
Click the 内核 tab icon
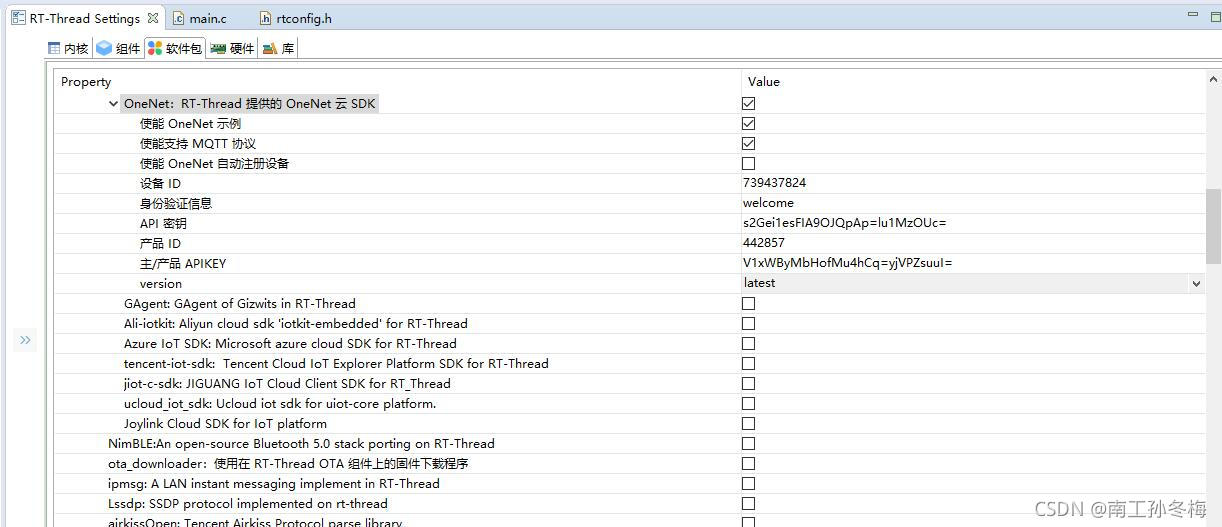pos(54,48)
